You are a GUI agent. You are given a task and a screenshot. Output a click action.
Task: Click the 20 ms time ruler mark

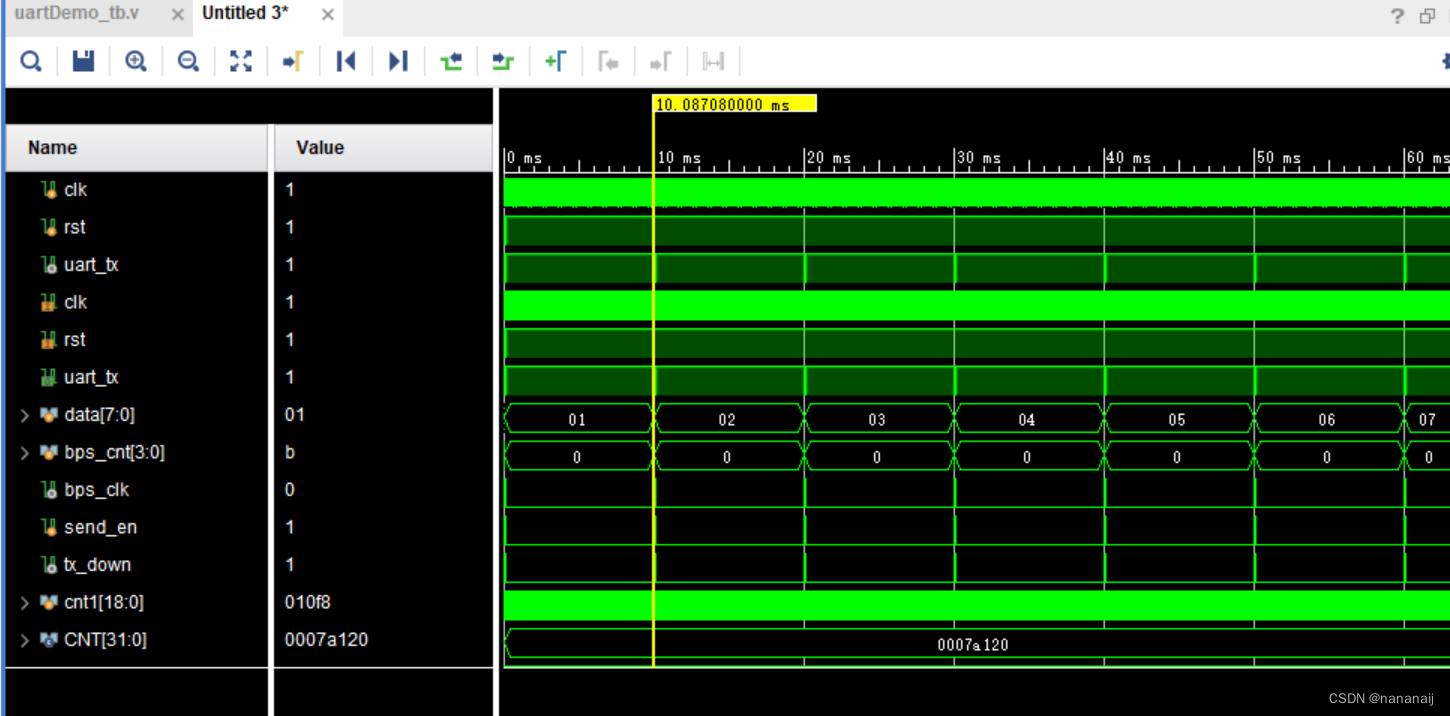tap(828, 158)
